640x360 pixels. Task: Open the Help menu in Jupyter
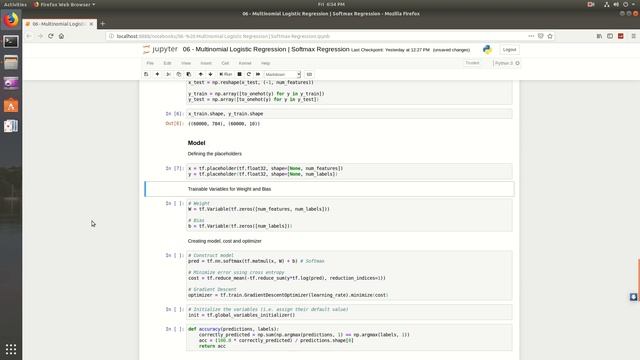click(265, 63)
